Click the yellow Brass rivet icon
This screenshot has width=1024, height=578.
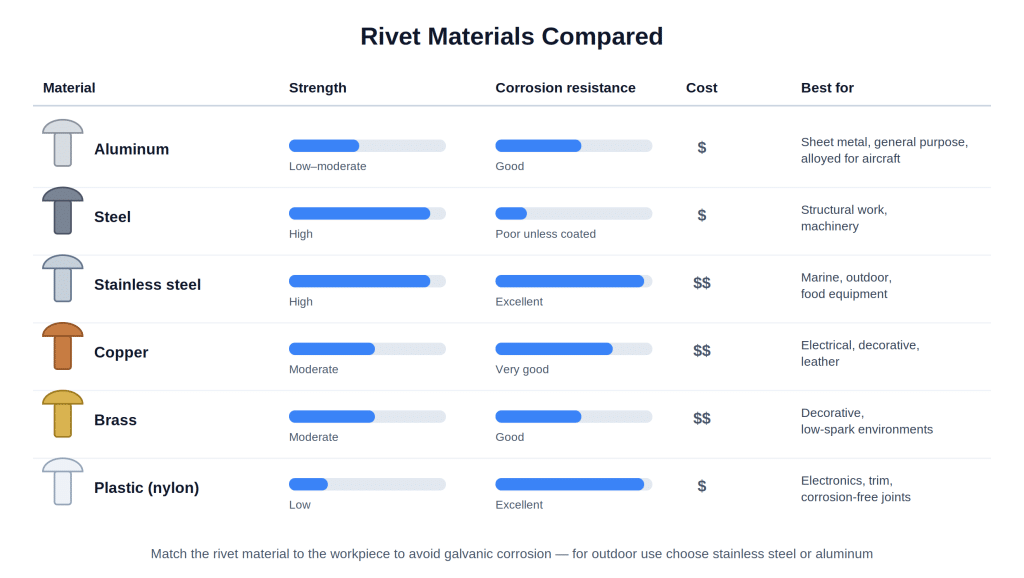click(63, 414)
